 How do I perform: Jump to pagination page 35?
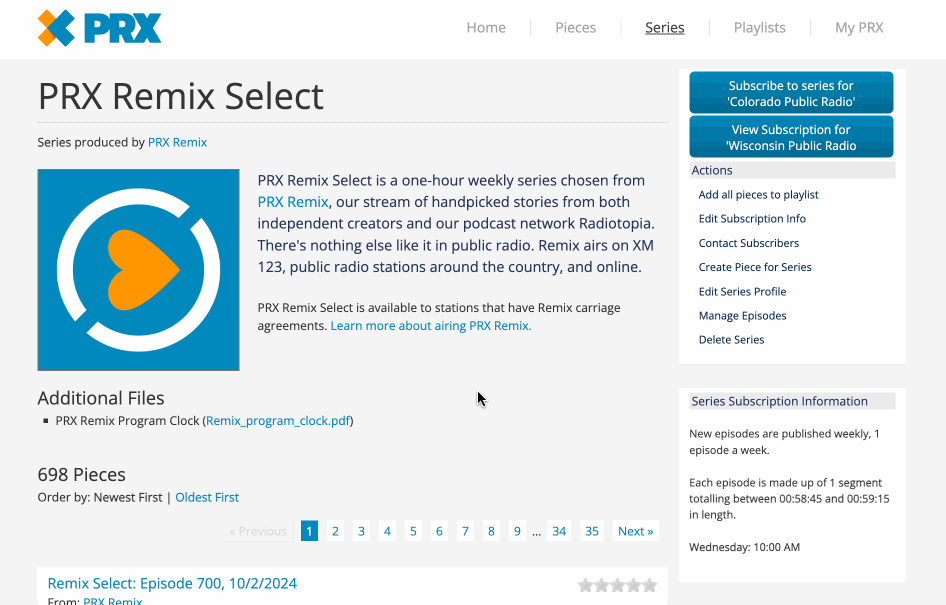coord(592,531)
